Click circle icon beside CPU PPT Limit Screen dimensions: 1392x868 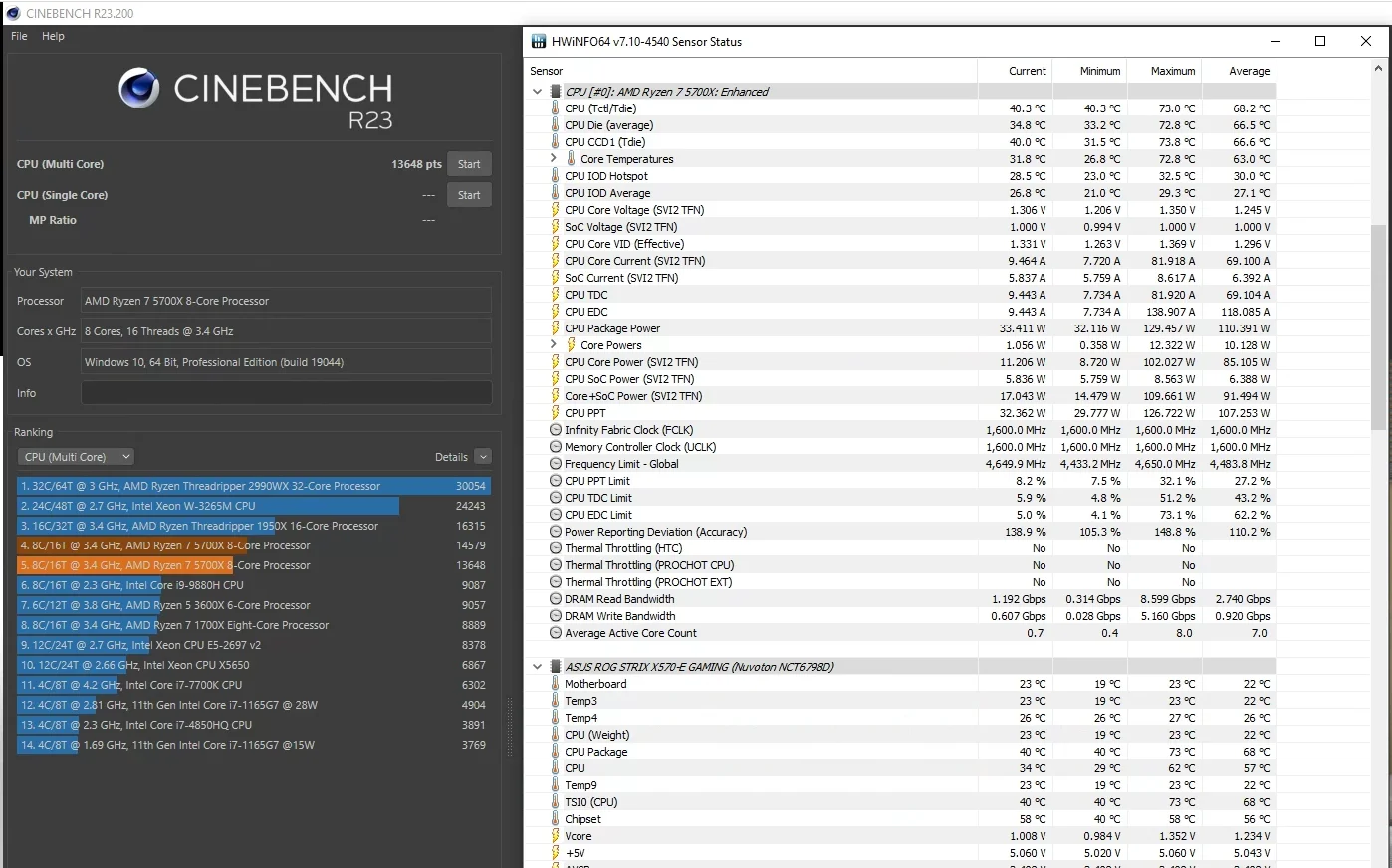(x=556, y=481)
